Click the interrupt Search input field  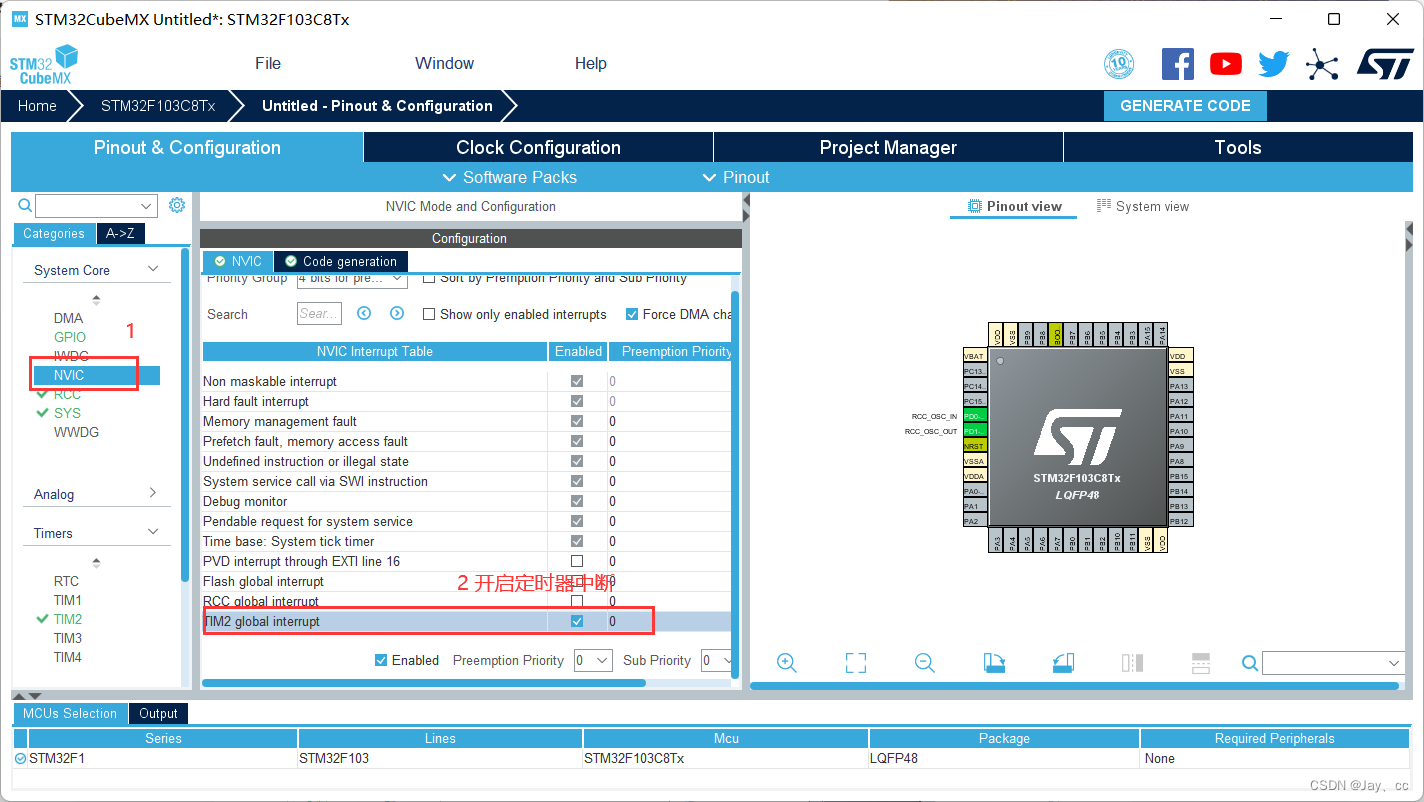tap(319, 313)
